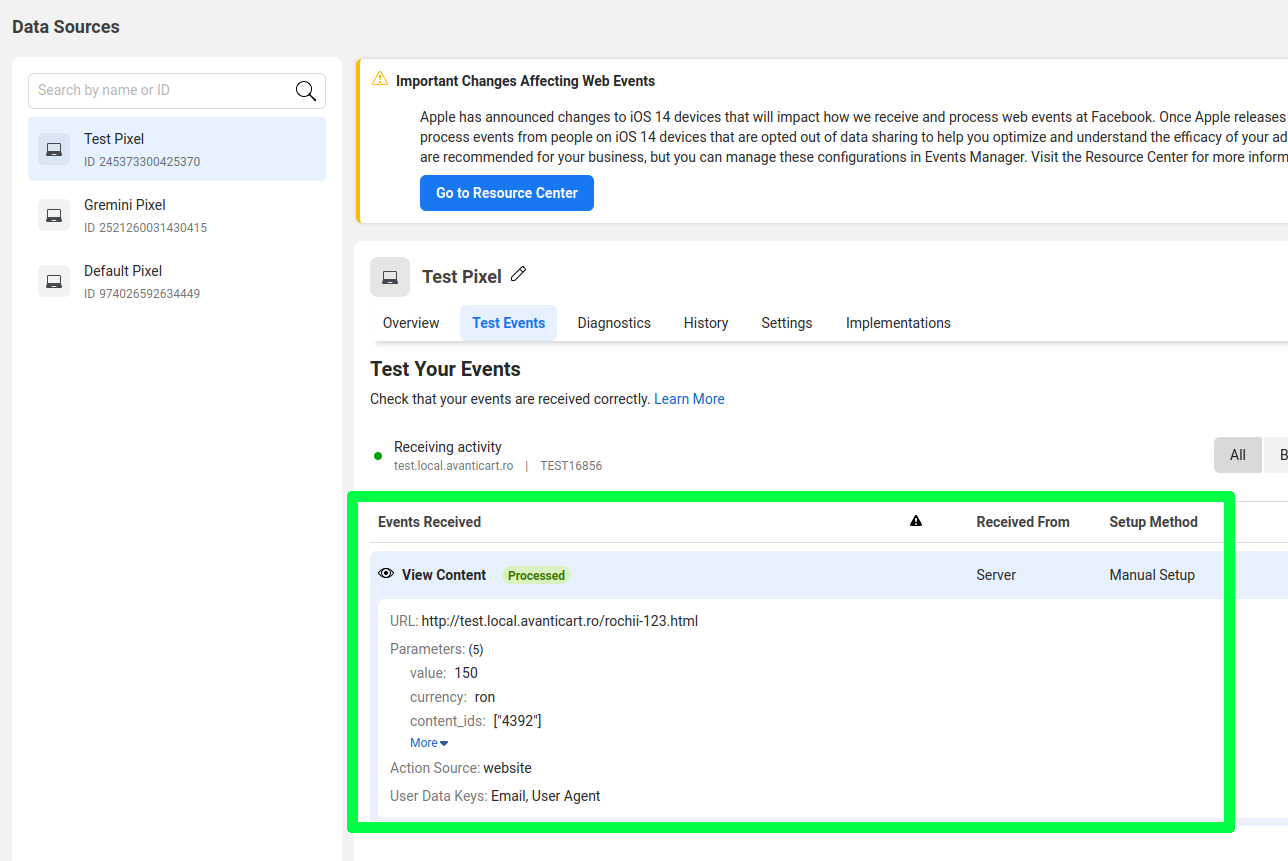This screenshot has width=1288, height=861.
Task: Select Gremini Pixel in data sources list
Action: (177, 215)
